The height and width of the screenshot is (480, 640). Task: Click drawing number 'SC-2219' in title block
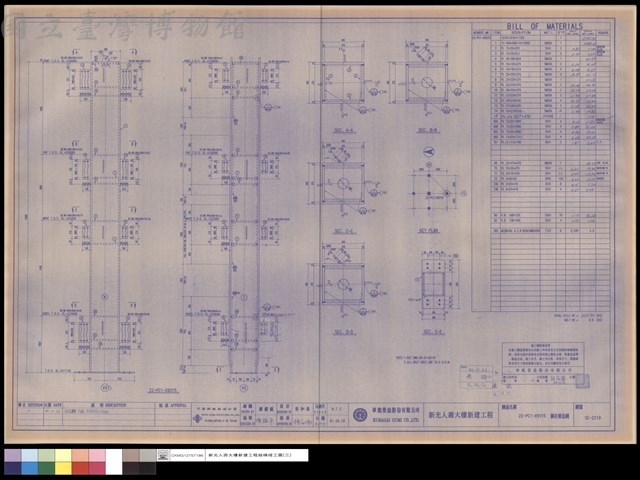[592, 418]
